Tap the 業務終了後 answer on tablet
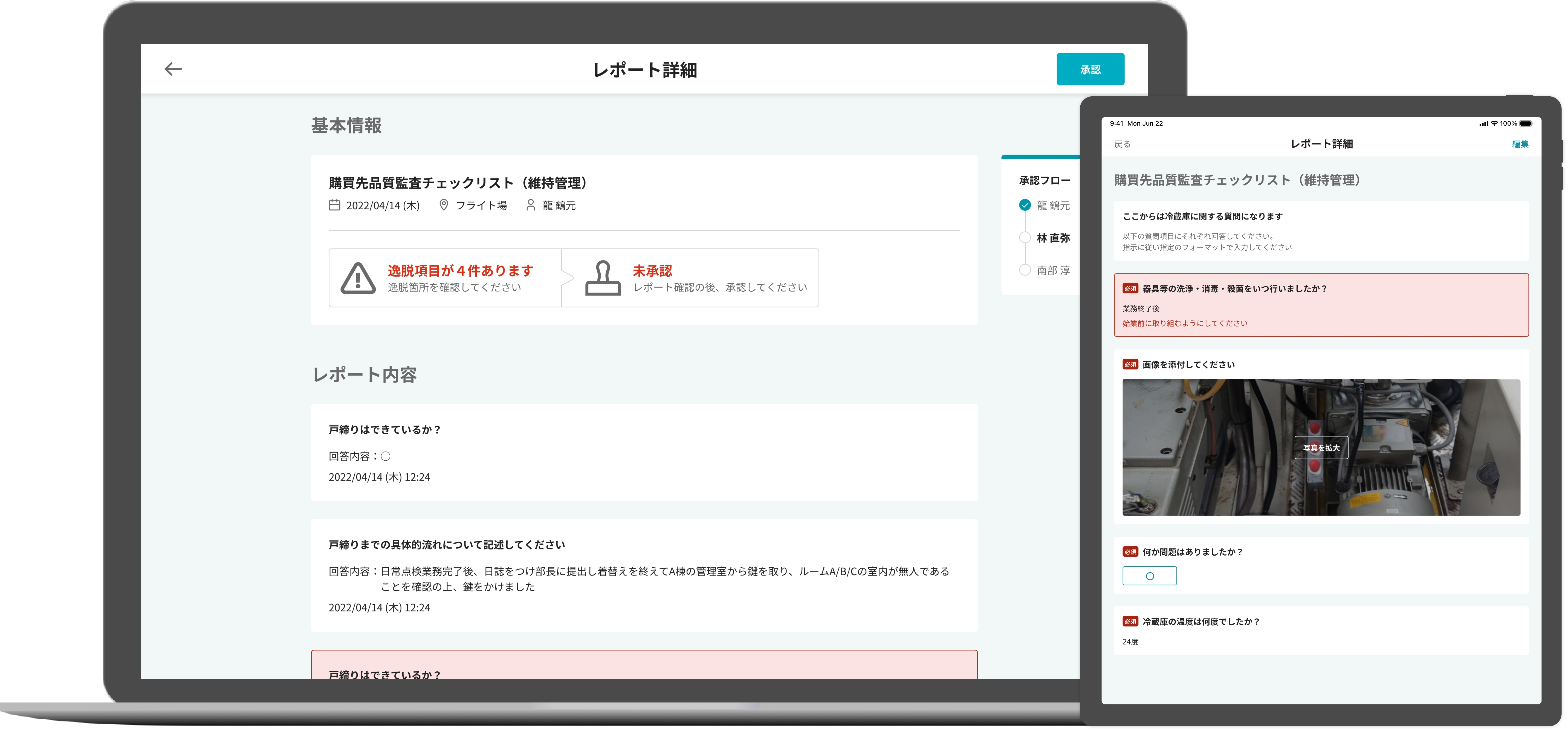 click(1141, 309)
